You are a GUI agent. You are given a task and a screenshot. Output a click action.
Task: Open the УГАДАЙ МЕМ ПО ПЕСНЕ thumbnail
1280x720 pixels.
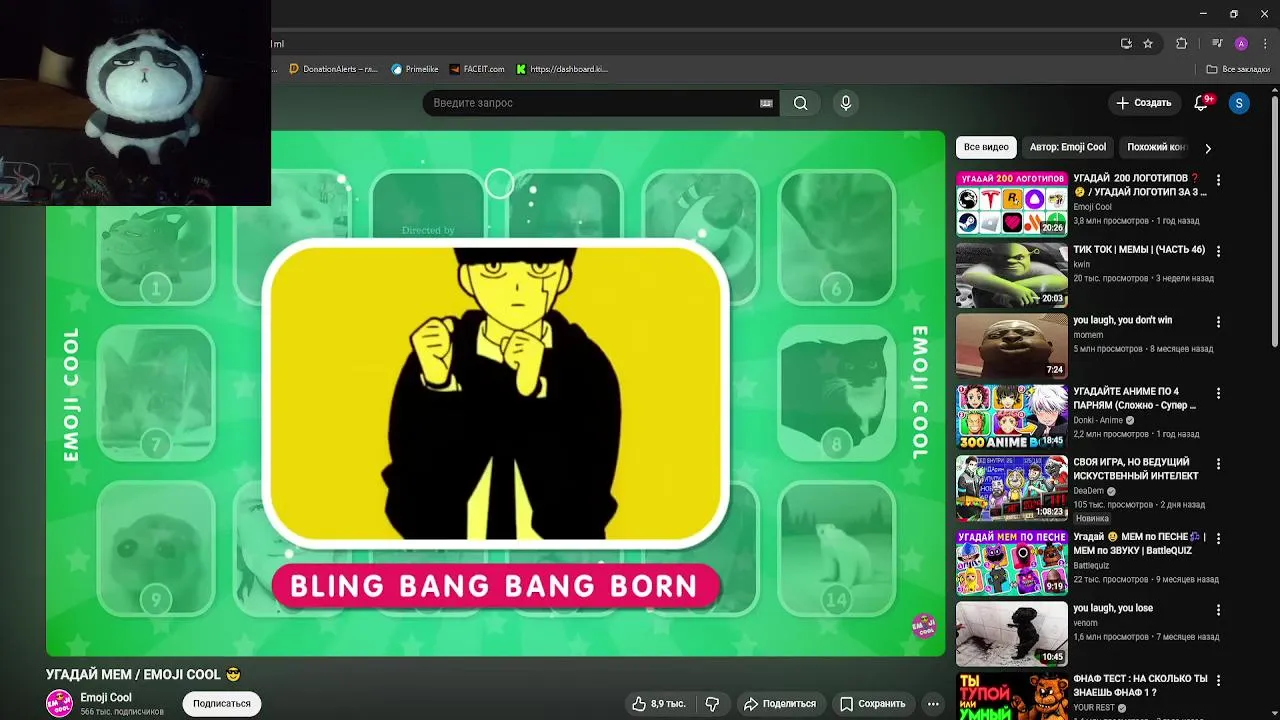1012,563
